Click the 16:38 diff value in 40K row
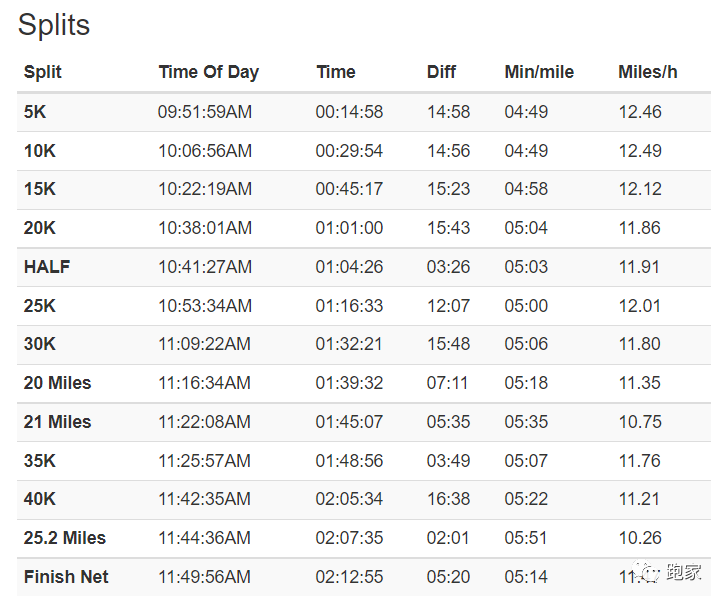Screen dimensions: 725x604 coord(448,499)
